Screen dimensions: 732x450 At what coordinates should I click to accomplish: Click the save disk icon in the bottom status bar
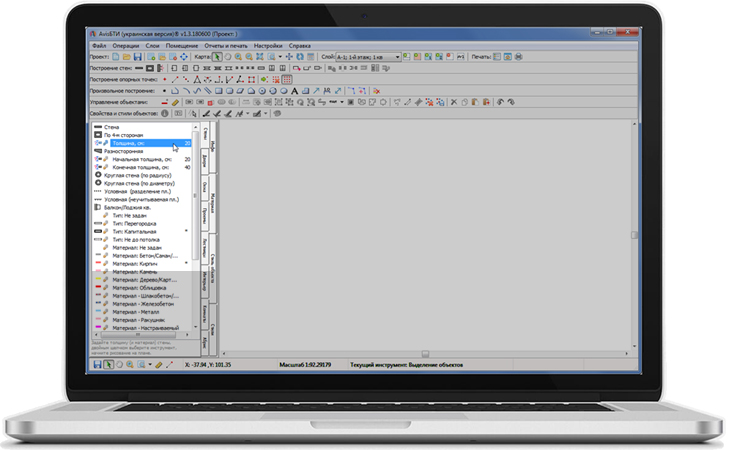click(97, 365)
